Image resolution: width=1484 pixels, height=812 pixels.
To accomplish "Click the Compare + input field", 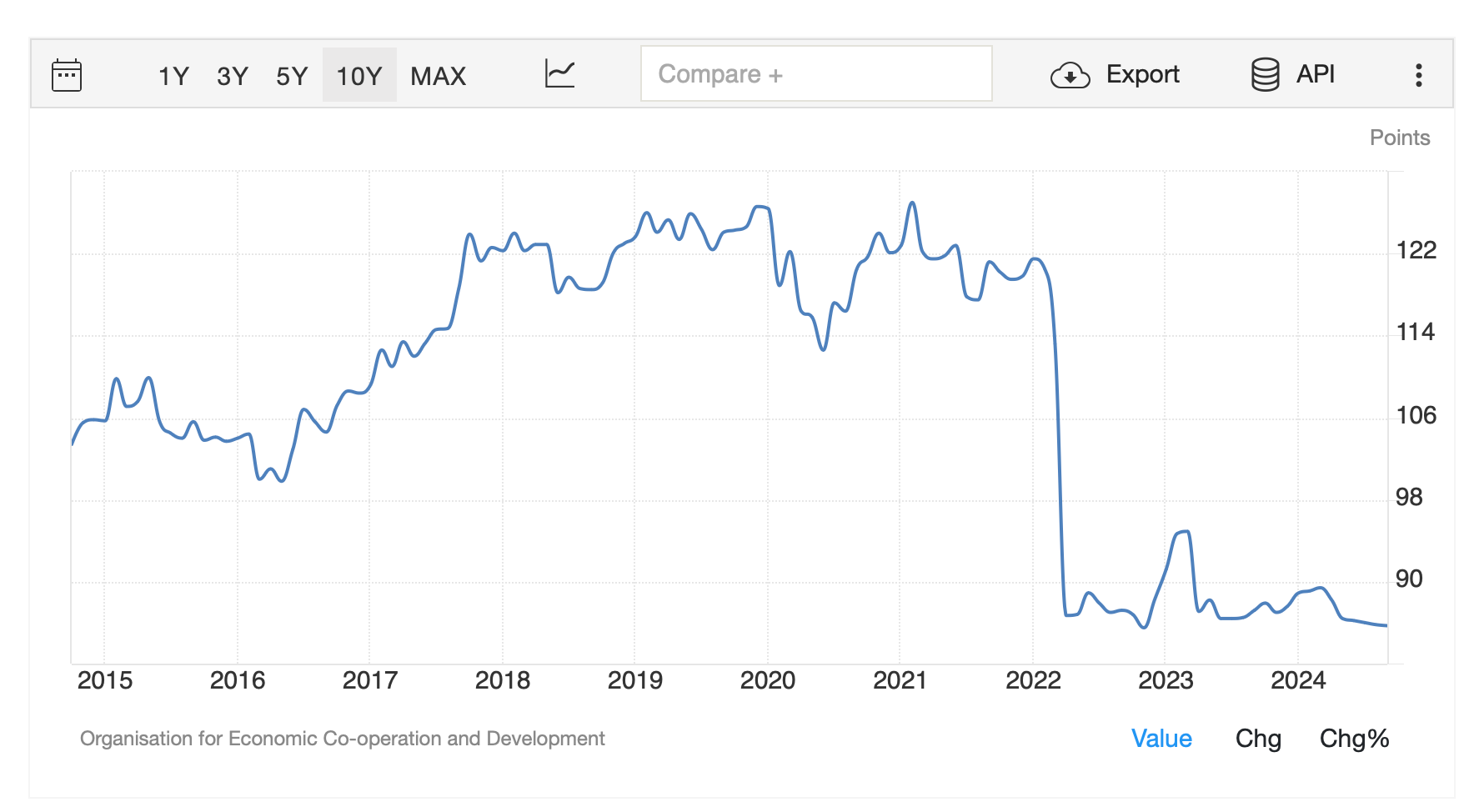I will (815, 74).
